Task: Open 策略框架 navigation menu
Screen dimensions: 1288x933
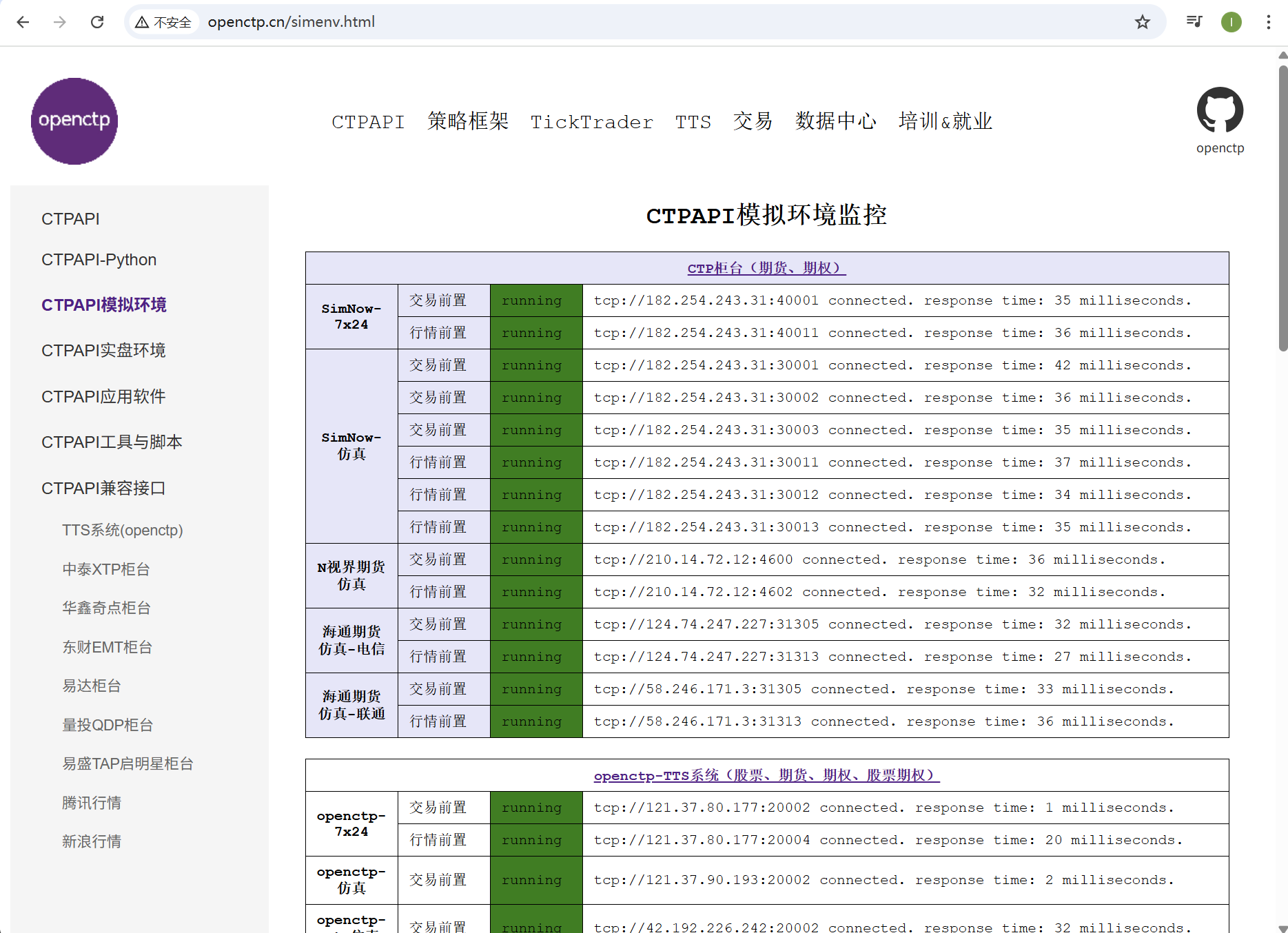Action: pyautogui.click(x=468, y=121)
